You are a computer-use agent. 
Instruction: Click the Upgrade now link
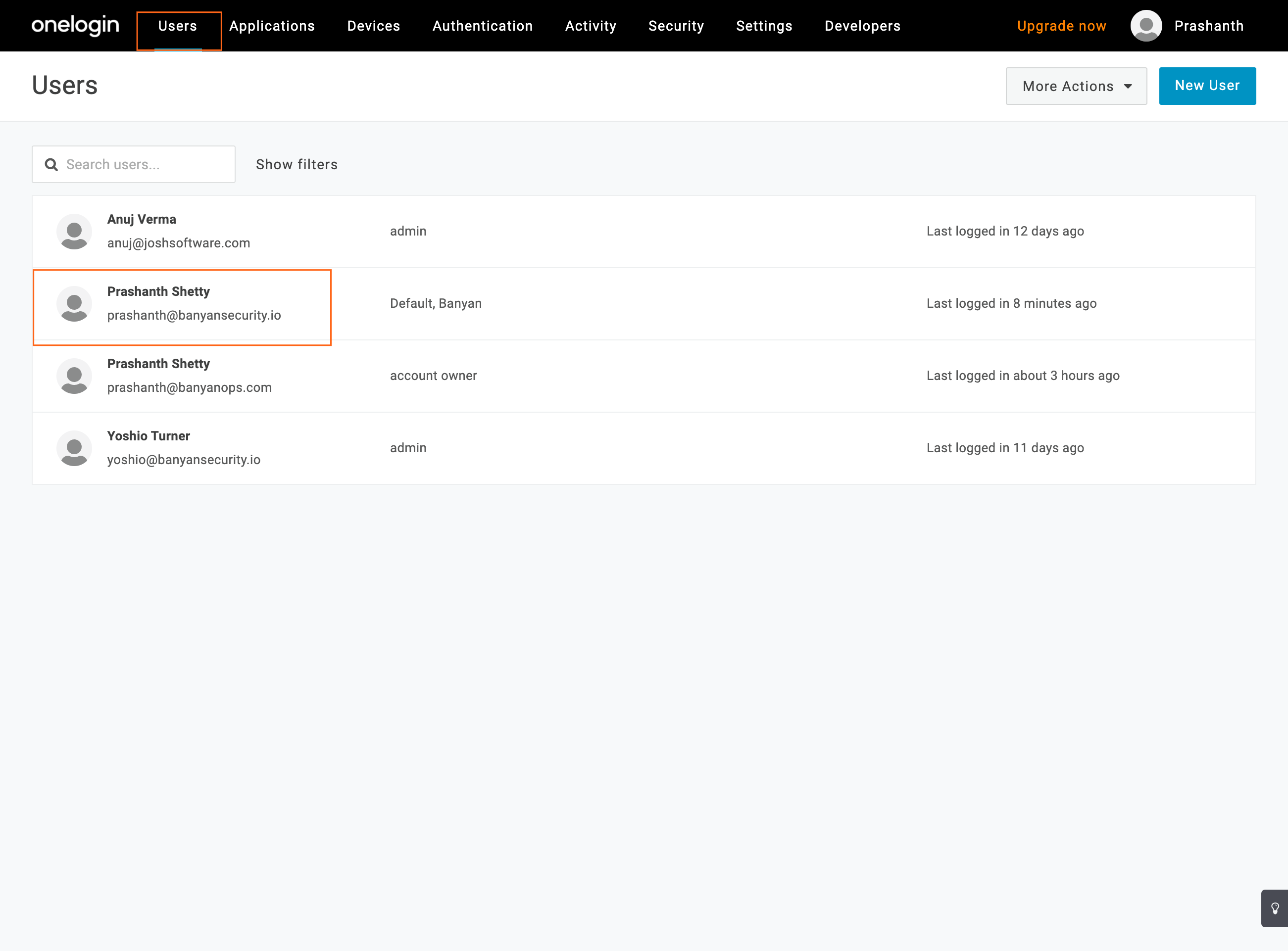1061,26
